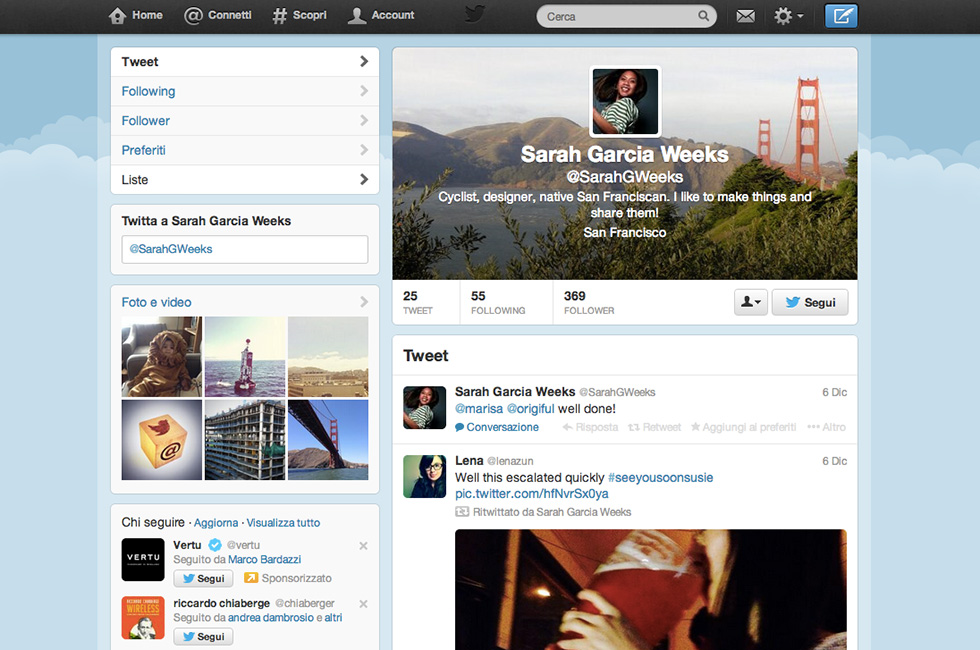Viewport: 980px width, 650px height.
Task: Open the settings gear dropdown
Action: 788,16
